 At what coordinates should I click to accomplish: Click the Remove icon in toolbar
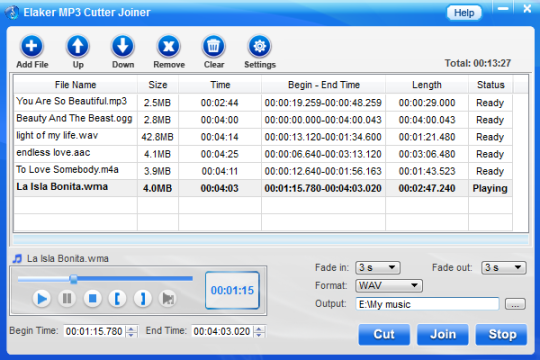click(x=169, y=46)
